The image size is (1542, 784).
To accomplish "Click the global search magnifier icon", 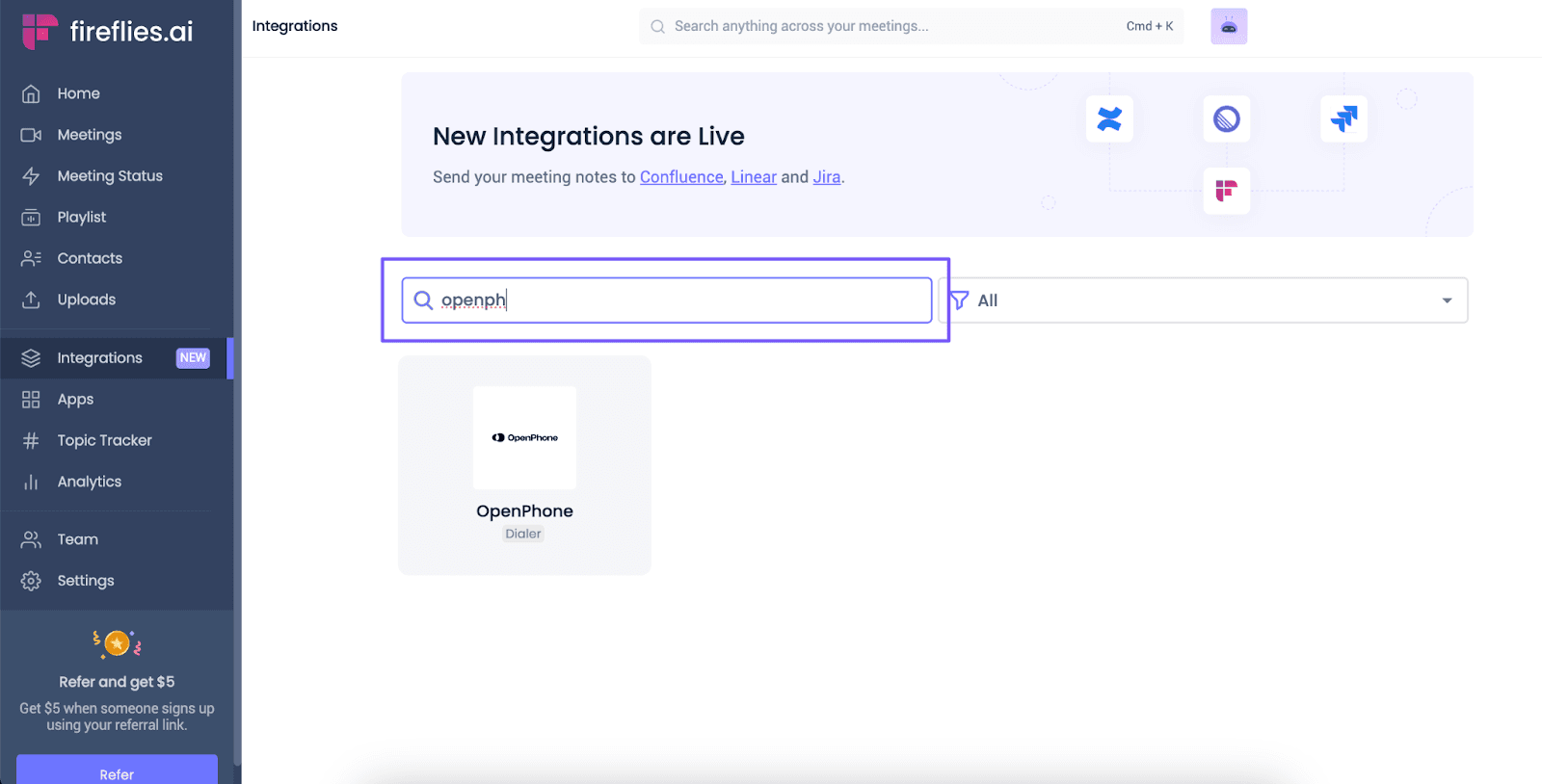I will (x=657, y=27).
